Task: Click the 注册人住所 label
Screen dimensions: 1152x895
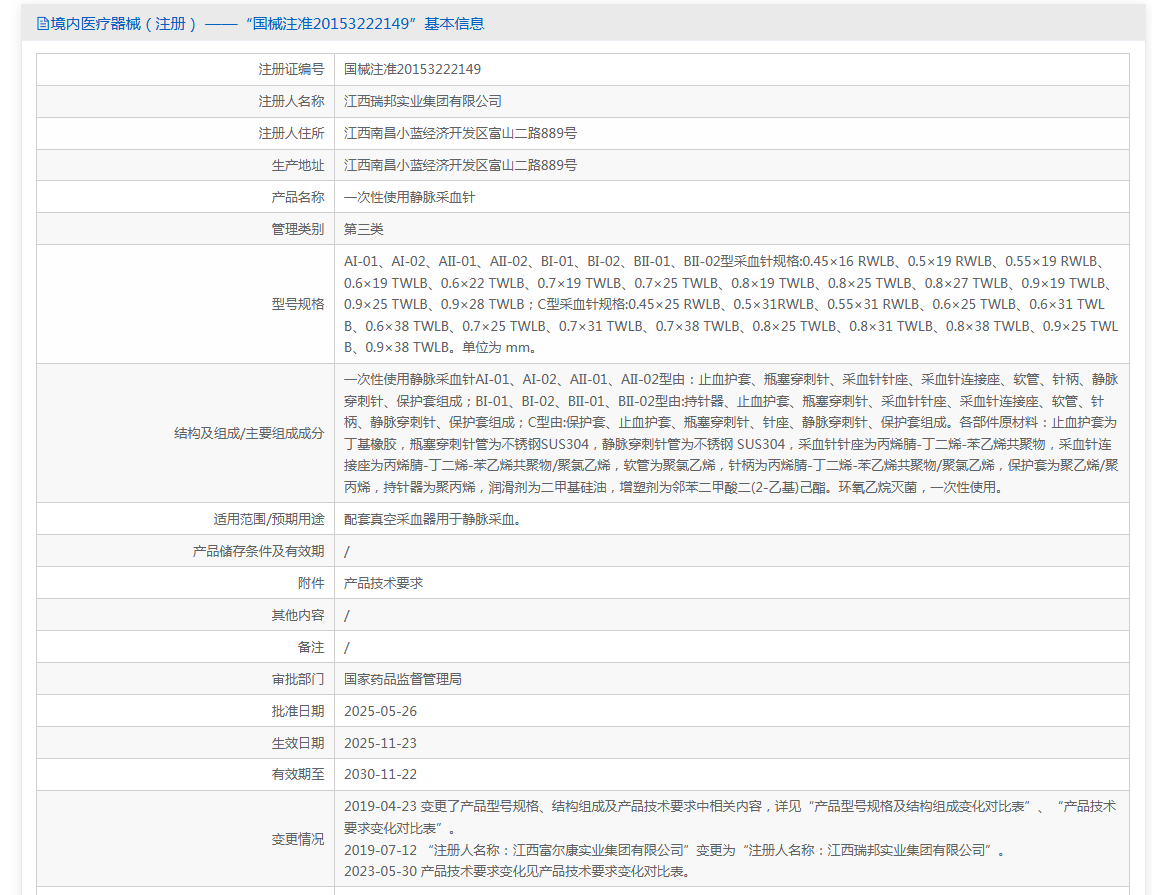Action: [x=291, y=133]
